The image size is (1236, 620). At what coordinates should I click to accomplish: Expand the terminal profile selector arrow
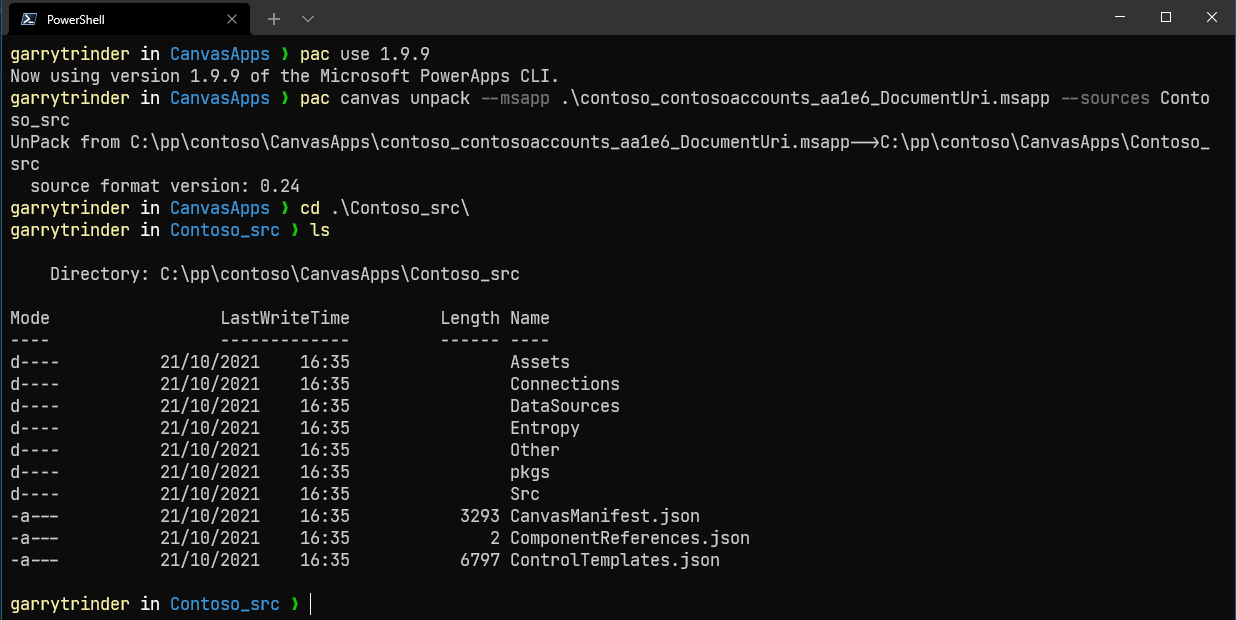point(307,18)
